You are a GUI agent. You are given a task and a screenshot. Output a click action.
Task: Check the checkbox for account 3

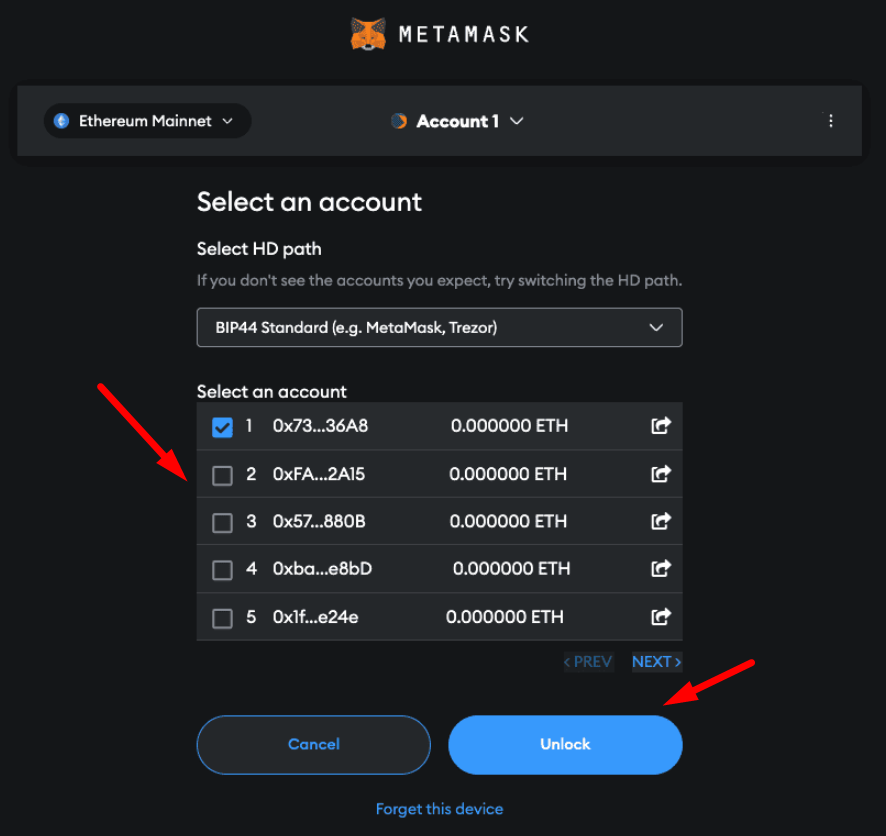pyautogui.click(x=222, y=522)
